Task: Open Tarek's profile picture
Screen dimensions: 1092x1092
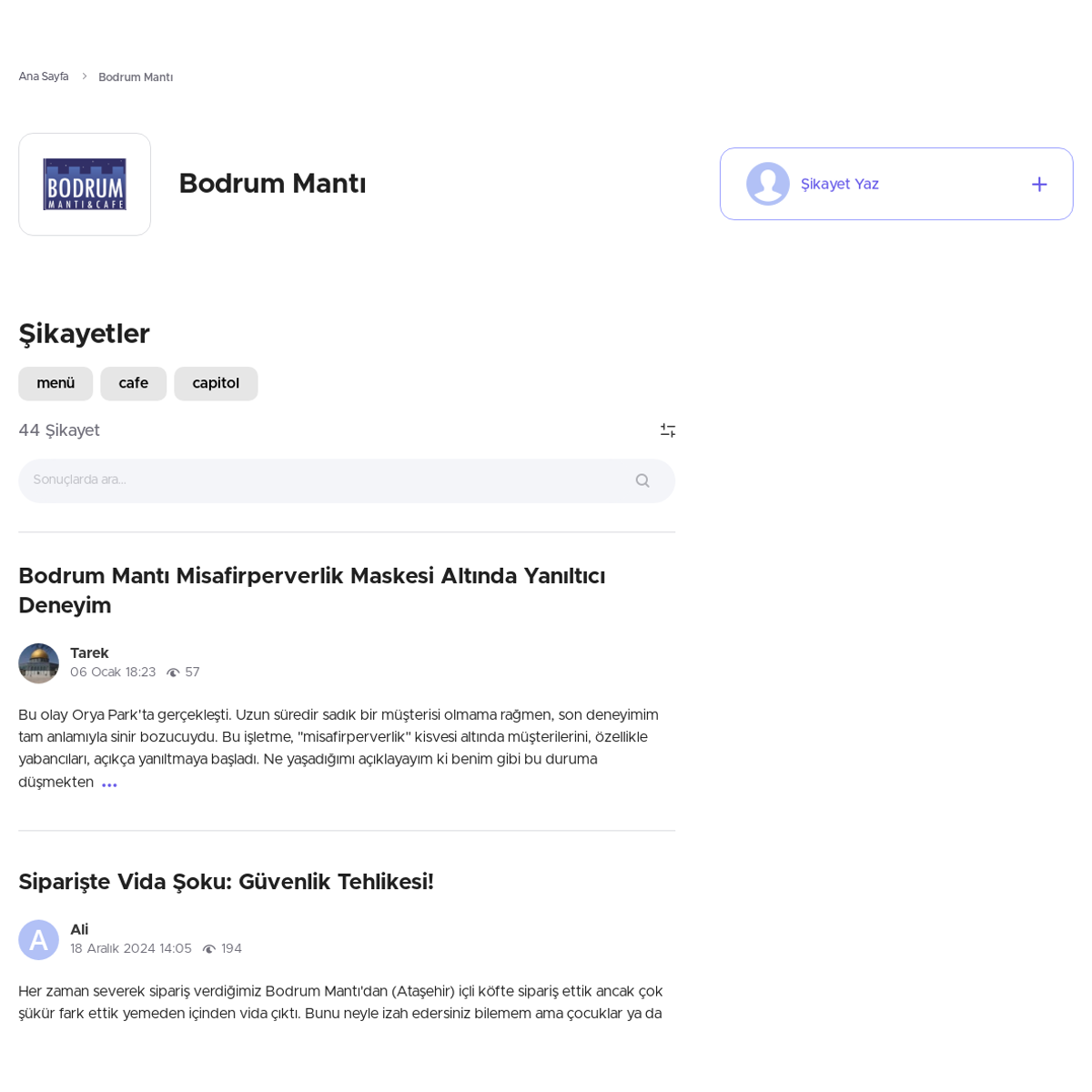Action: pyautogui.click(x=38, y=663)
